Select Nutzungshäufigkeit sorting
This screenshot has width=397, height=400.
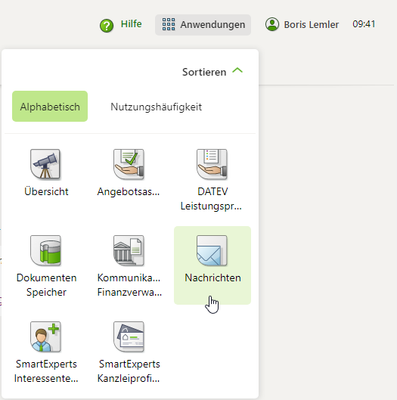coord(156,107)
